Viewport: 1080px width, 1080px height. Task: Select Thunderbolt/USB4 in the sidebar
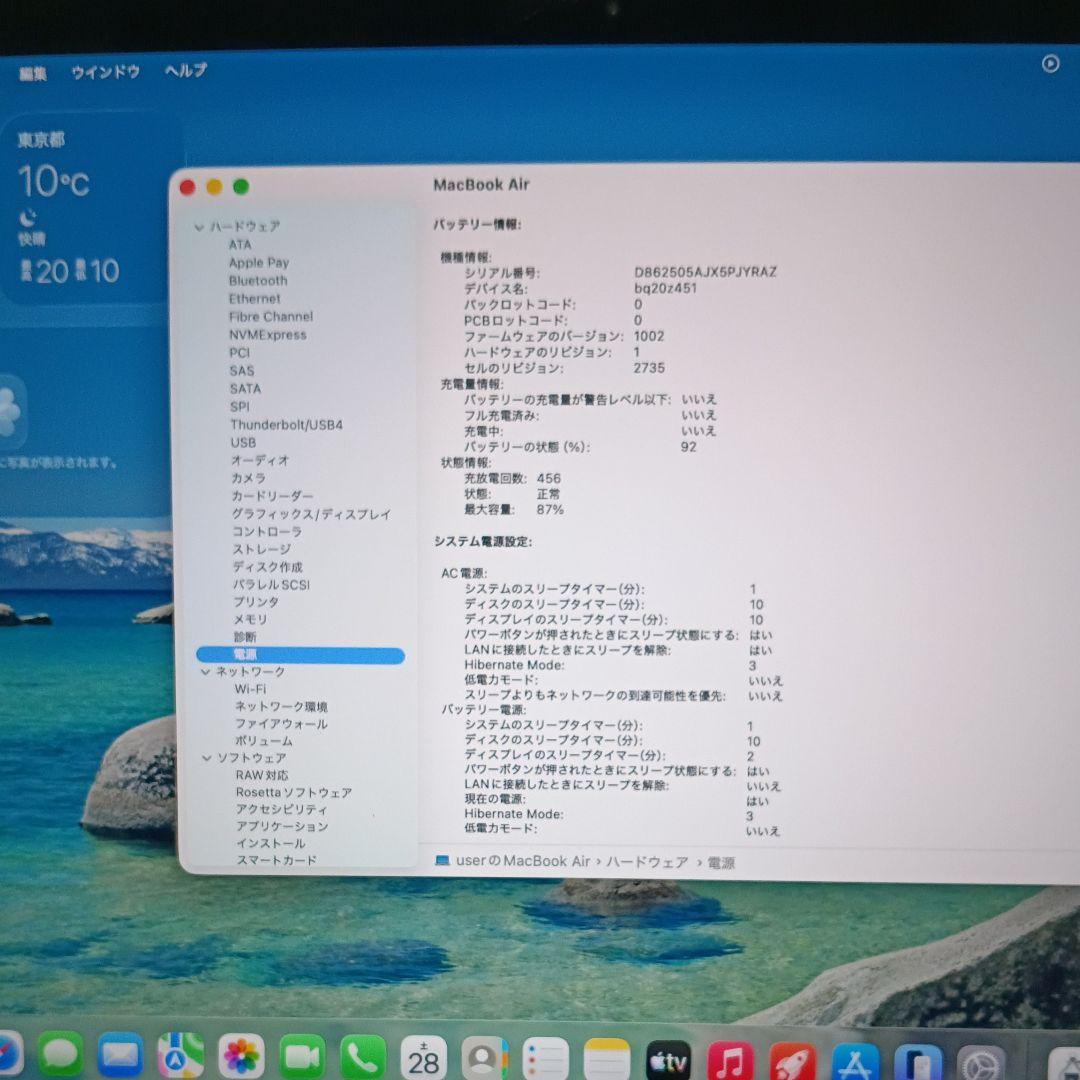click(x=287, y=424)
